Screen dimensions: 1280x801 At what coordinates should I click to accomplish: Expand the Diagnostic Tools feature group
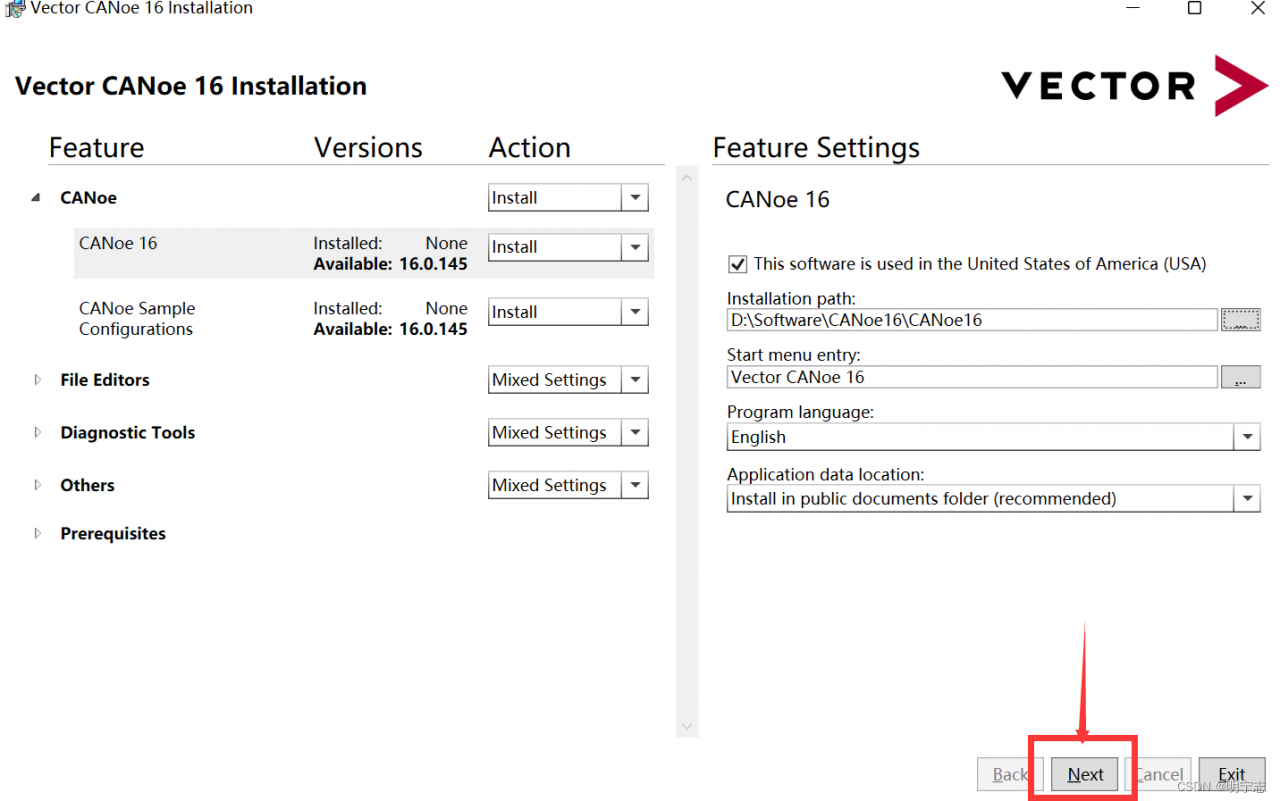pos(38,433)
